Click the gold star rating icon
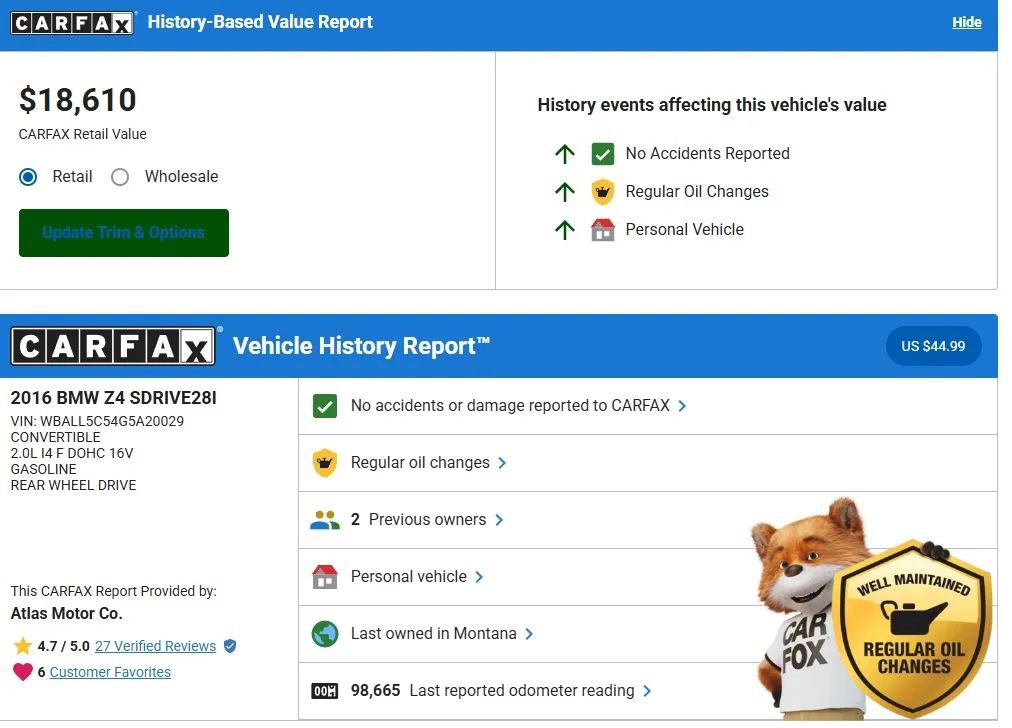Image resolution: width=1012 pixels, height=728 pixels. pos(23,645)
